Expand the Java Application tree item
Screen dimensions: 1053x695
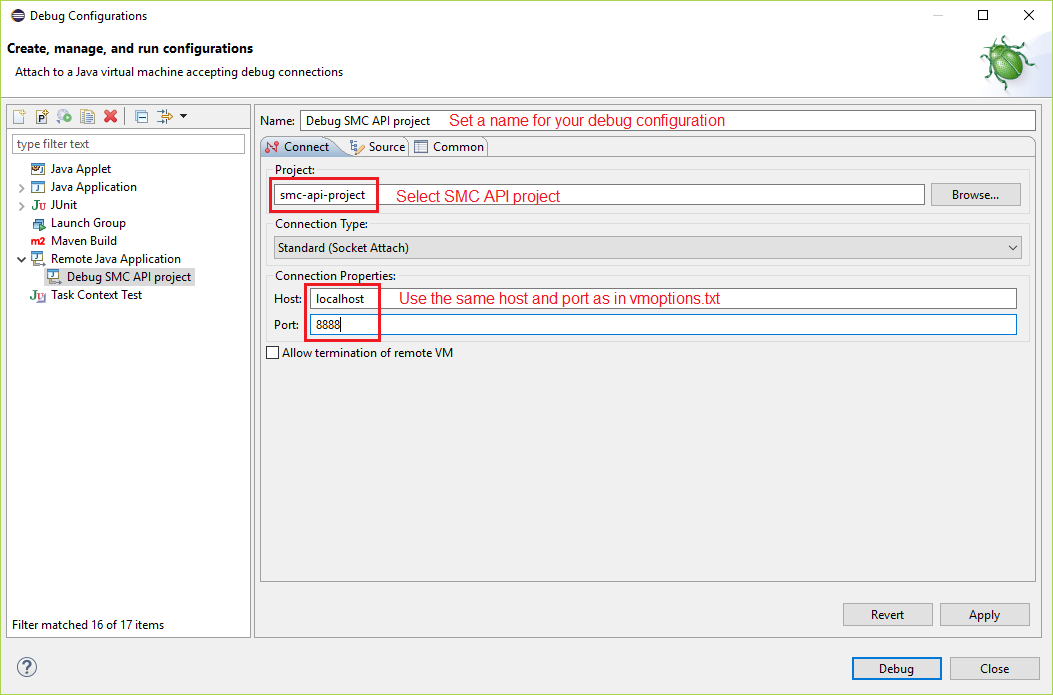21,186
